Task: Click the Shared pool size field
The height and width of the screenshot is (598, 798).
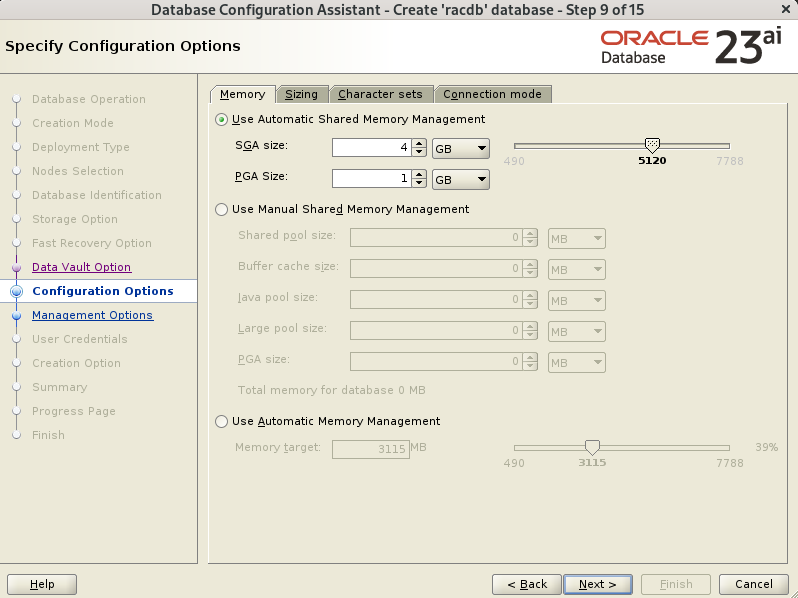Action: (x=436, y=238)
